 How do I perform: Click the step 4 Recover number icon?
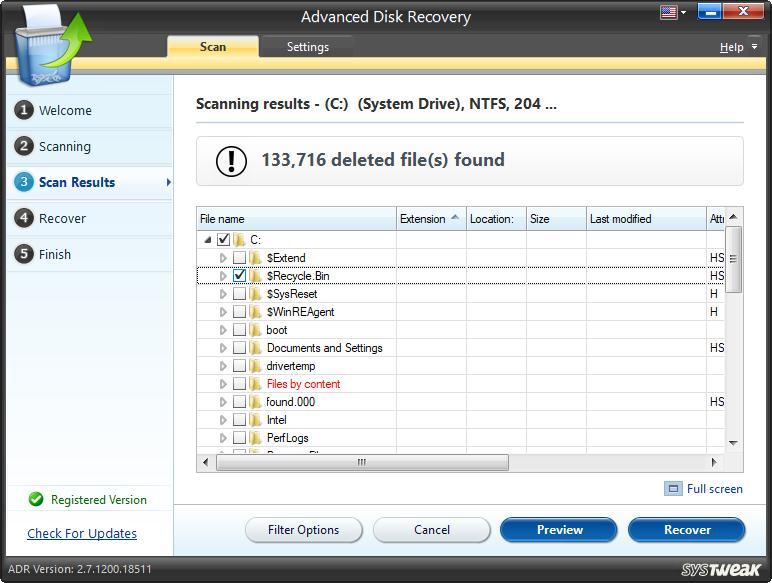point(24,218)
